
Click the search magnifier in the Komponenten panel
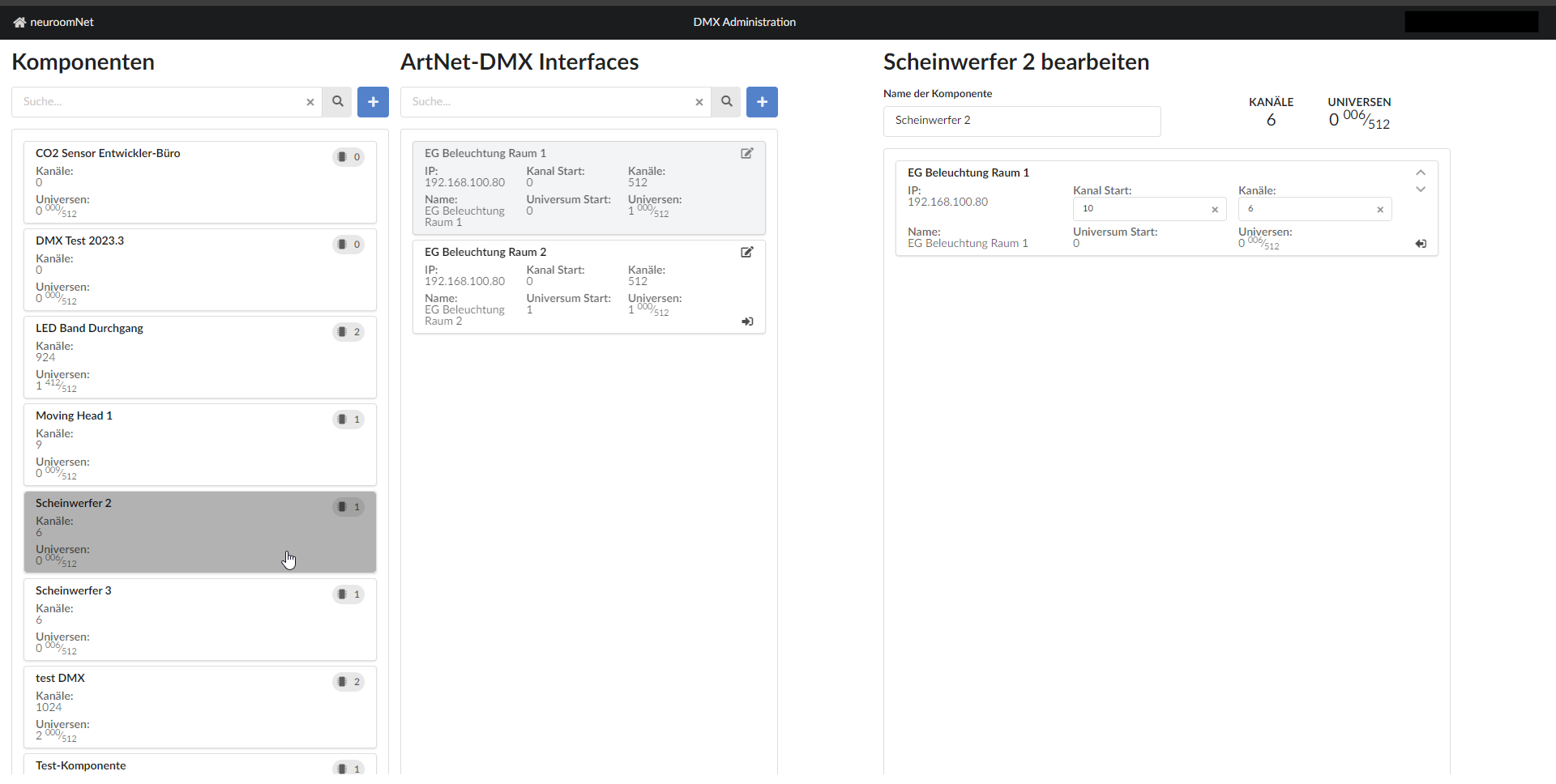pos(337,101)
